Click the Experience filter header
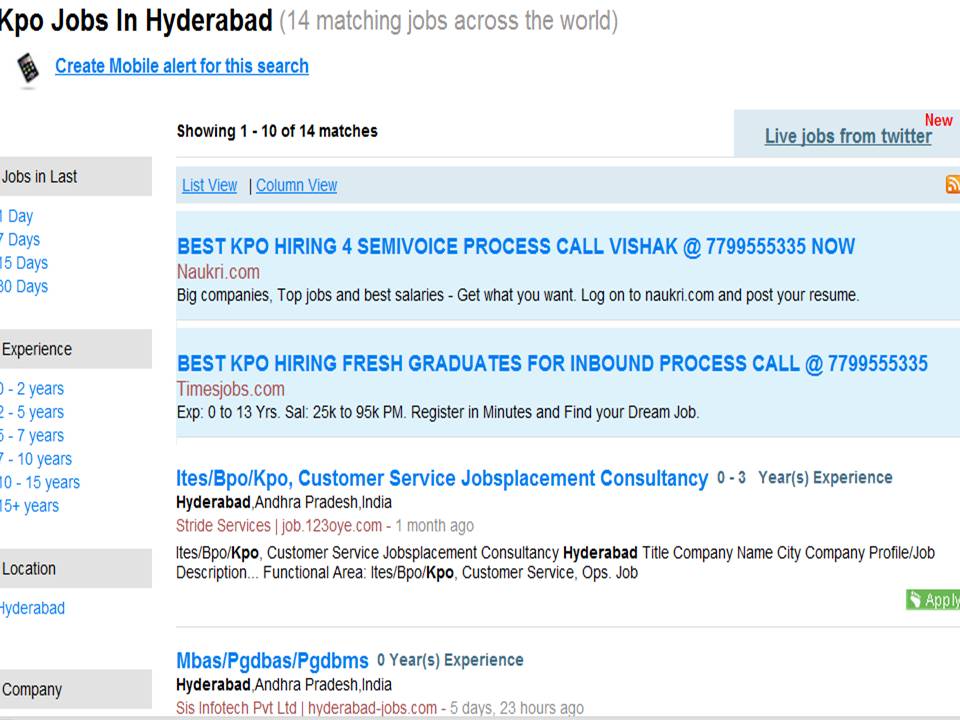 (x=76, y=349)
